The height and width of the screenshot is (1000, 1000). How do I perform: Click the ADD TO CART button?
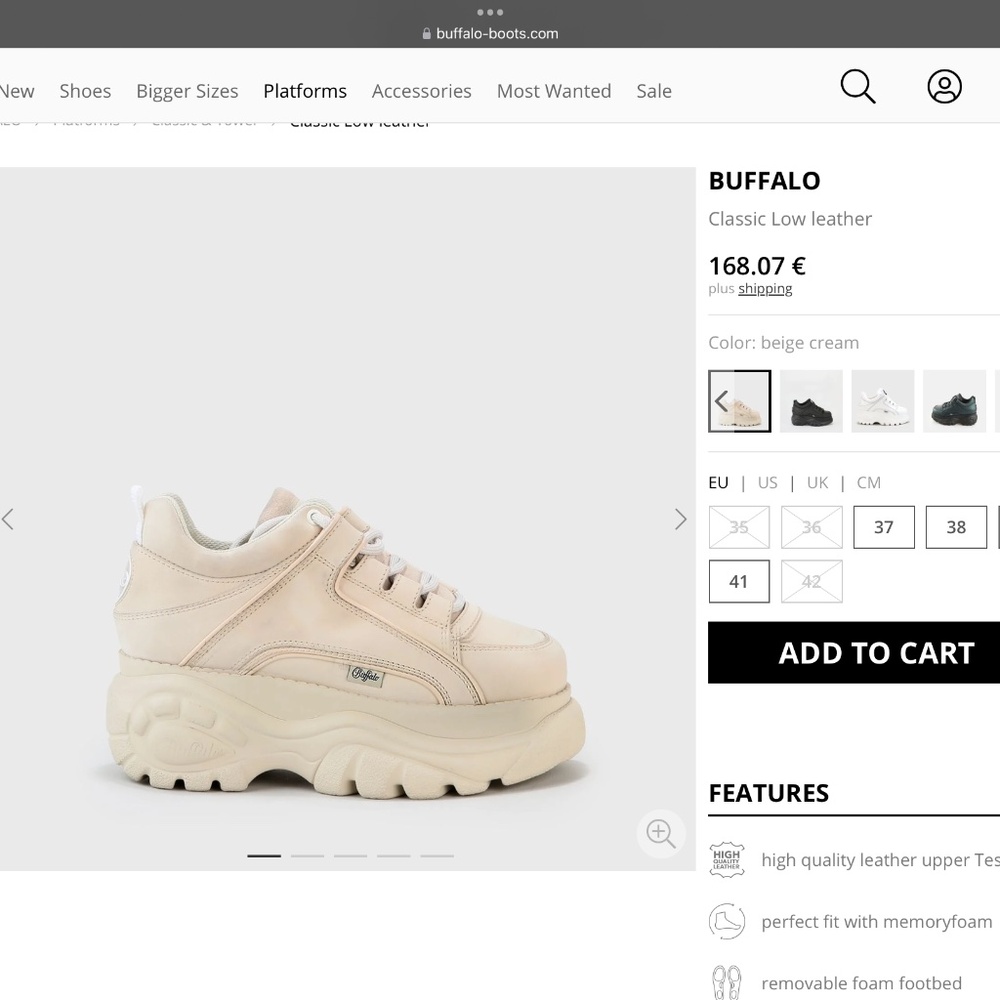854,652
